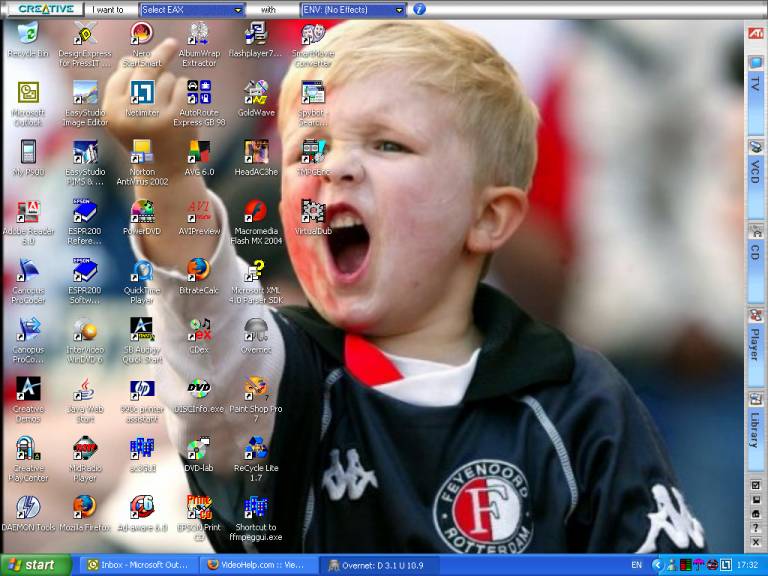Click the pink umbrella tray icon
This screenshot has height=576, width=768.
click(698, 565)
